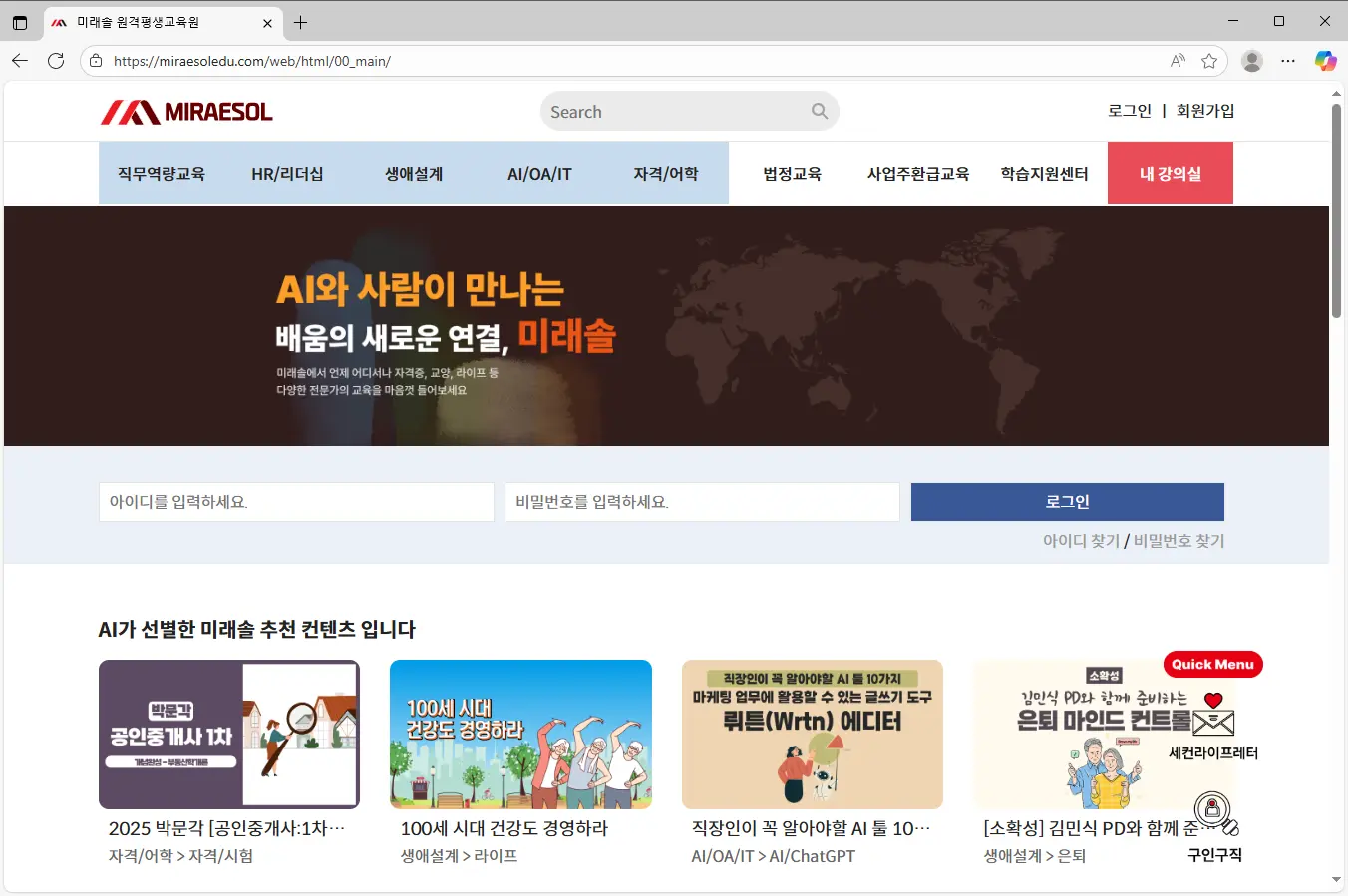This screenshot has width=1348, height=896.
Task: Click heading AI가 선별한 미래솔 추천 컨텐츠 입니다
Action: tap(257, 630)
